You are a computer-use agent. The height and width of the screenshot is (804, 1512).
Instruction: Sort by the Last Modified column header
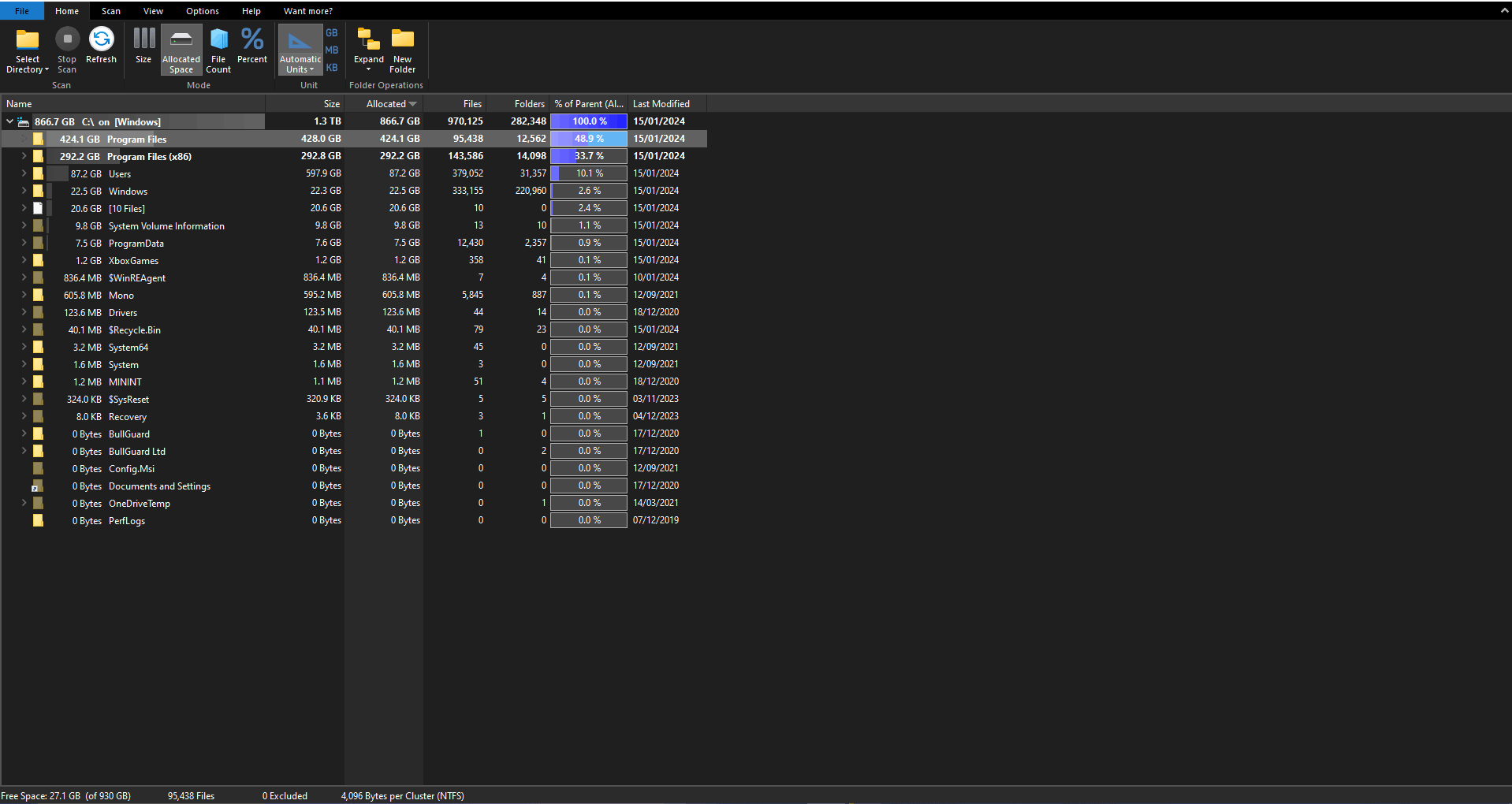coord(668,104)
